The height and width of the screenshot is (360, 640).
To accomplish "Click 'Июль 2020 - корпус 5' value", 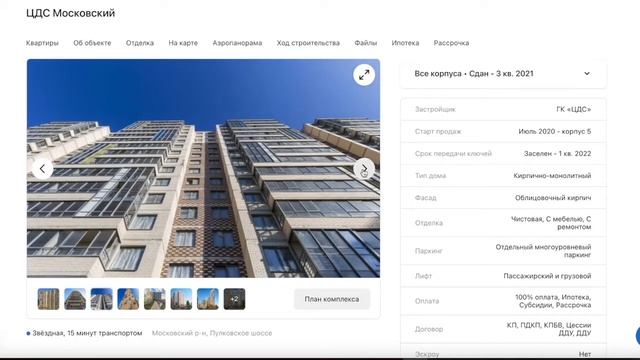I will point(555,131).
